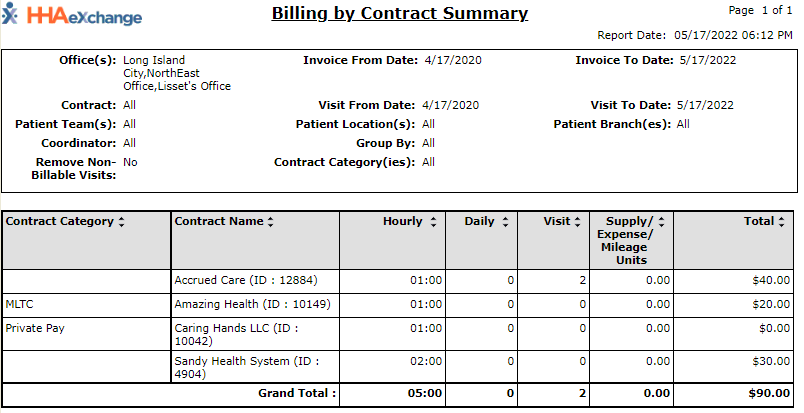Viewport: 804px width, 413px height.
Task: Sort Supply/Expense/Mileage Units column
Action: 661,222
